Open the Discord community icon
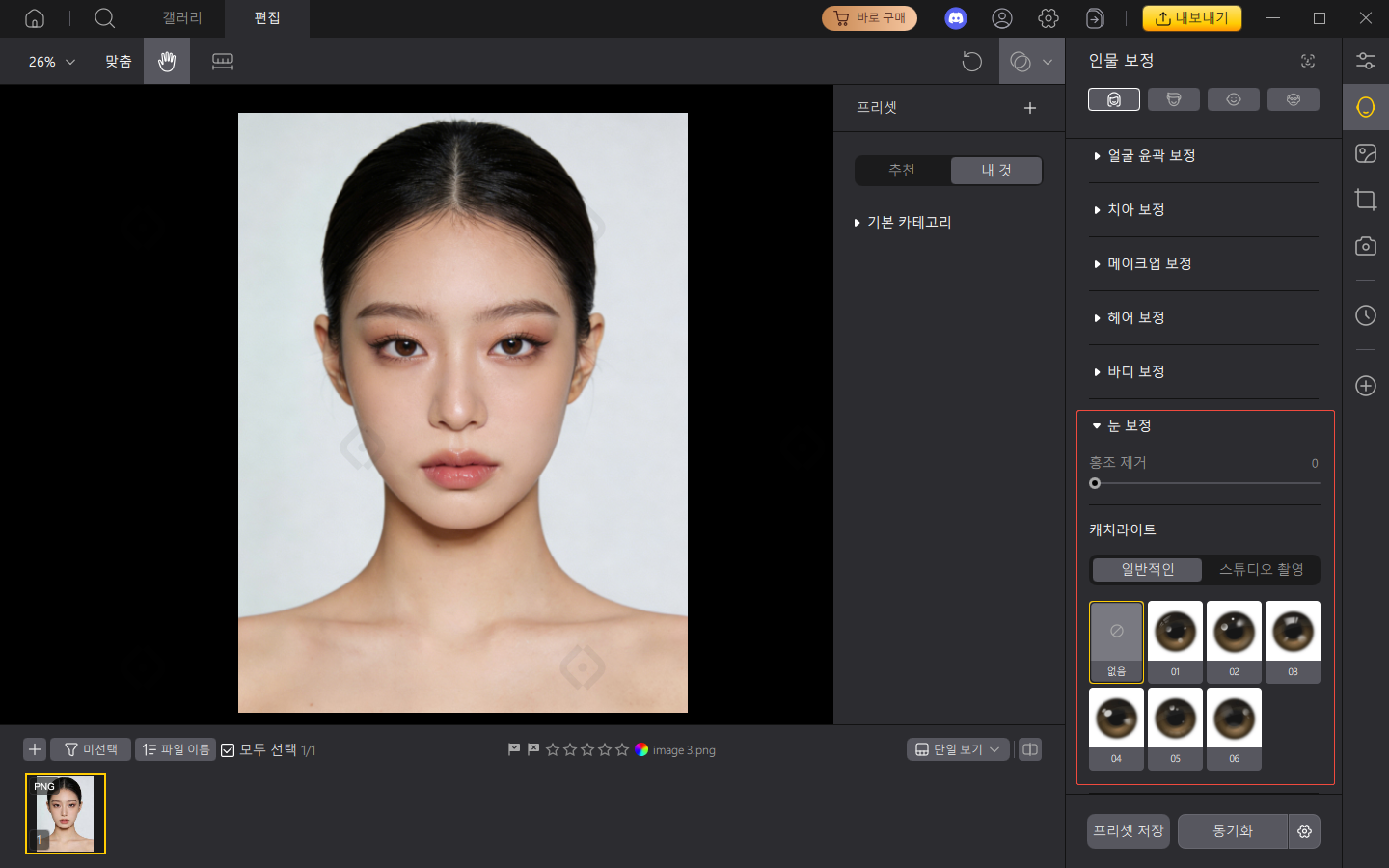 coord(955,18)
